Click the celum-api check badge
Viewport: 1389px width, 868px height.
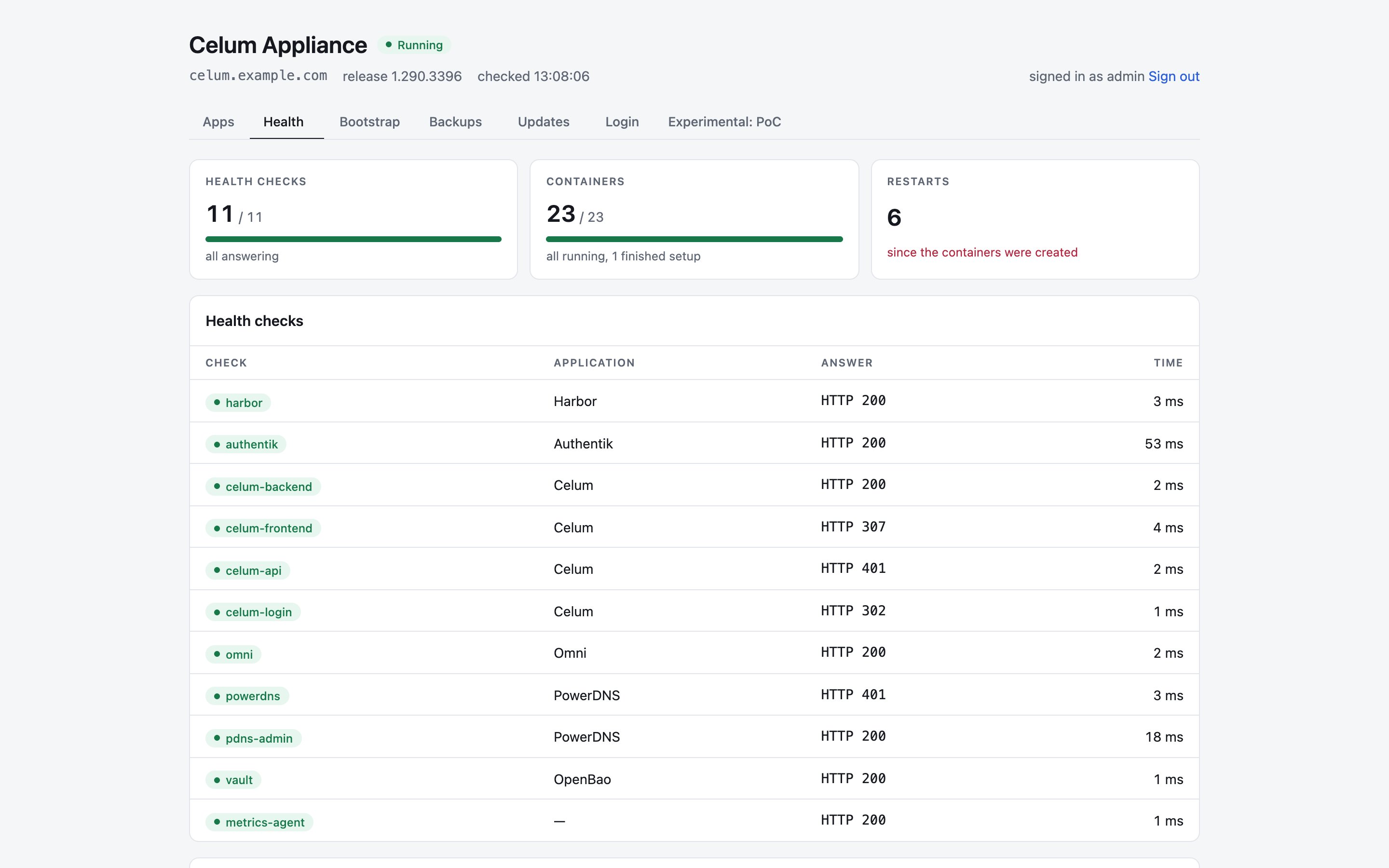(247, 570)
